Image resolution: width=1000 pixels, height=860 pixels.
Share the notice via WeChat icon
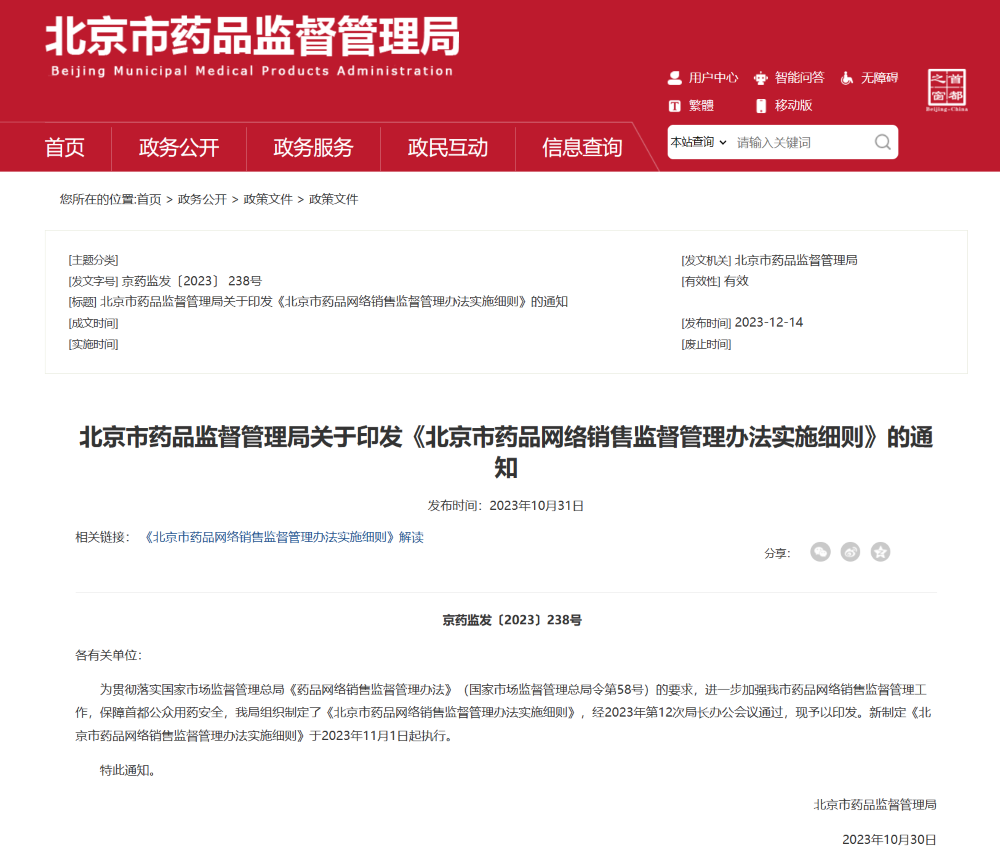pyautogui.click(x=820, y=552)
